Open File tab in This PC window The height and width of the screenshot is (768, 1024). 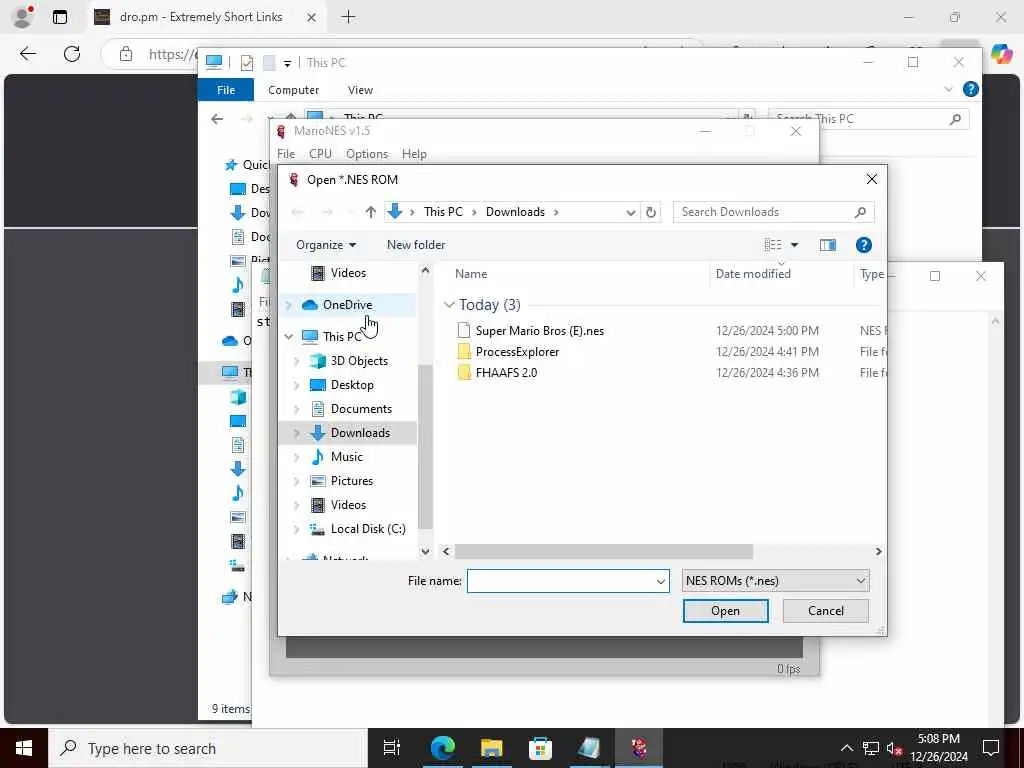coord(226,90)
